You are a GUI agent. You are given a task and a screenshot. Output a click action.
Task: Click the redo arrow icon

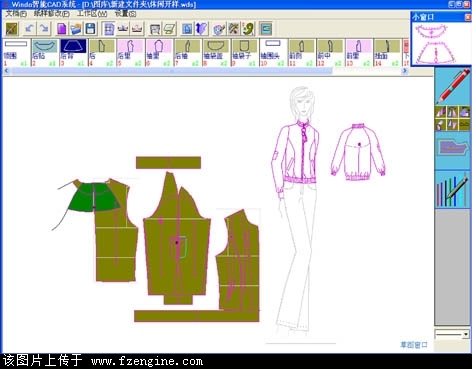coord(44,29)
